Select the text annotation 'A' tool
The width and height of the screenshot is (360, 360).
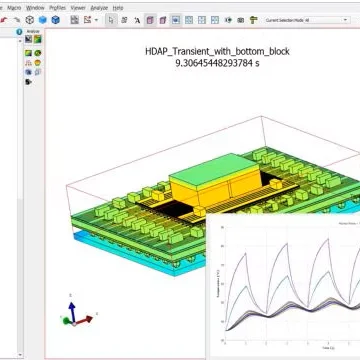point(137,20)
